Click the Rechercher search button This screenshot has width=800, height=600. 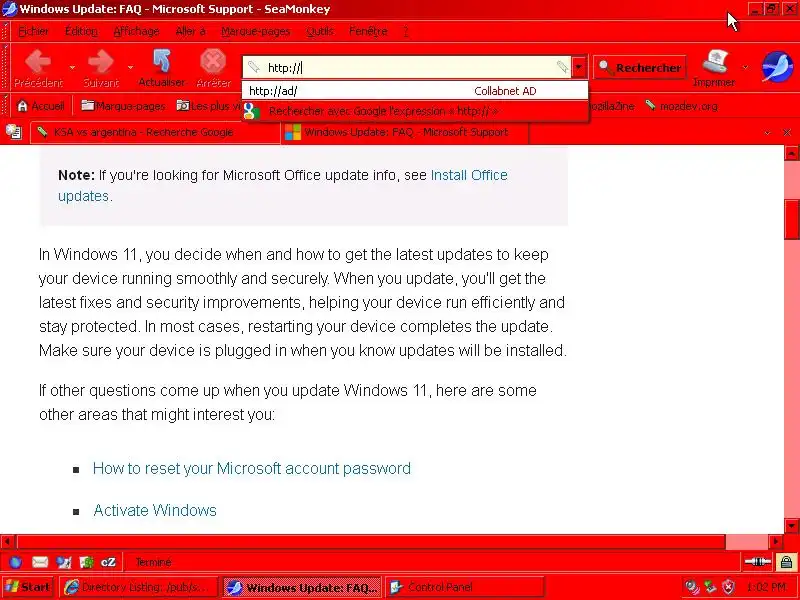[640, 67]
